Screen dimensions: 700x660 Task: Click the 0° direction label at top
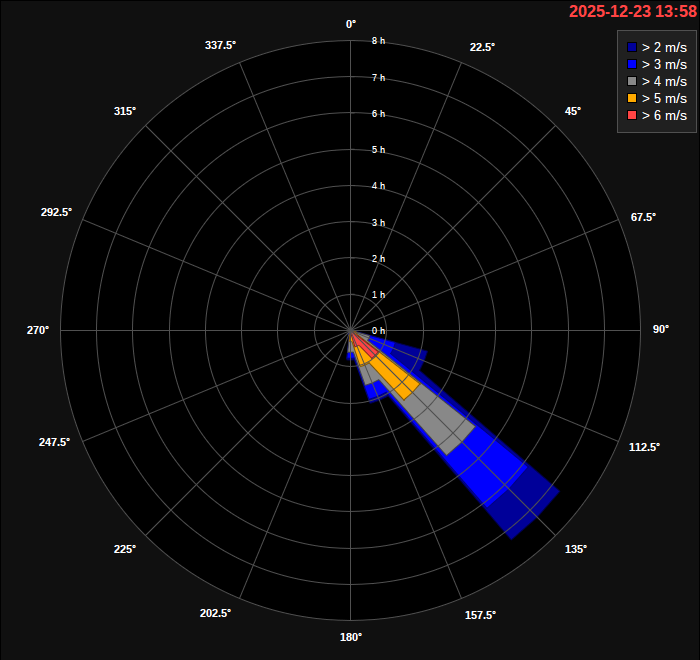tap(351, 23)
